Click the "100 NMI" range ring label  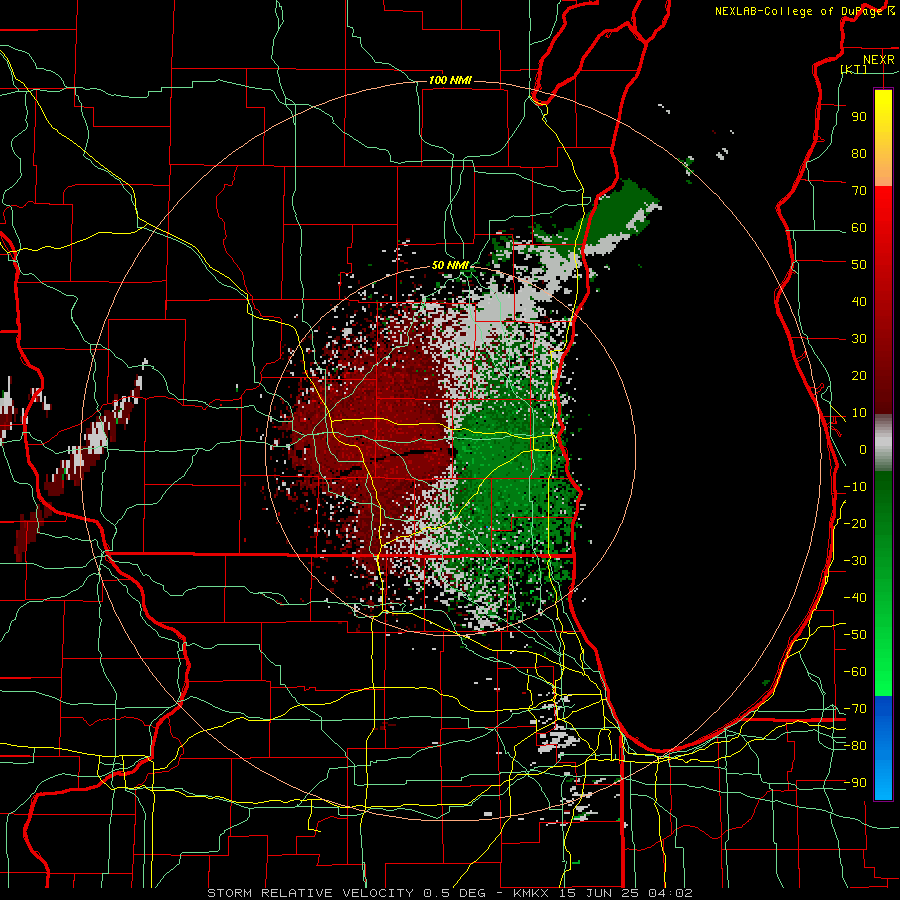[x=450, y=80]
